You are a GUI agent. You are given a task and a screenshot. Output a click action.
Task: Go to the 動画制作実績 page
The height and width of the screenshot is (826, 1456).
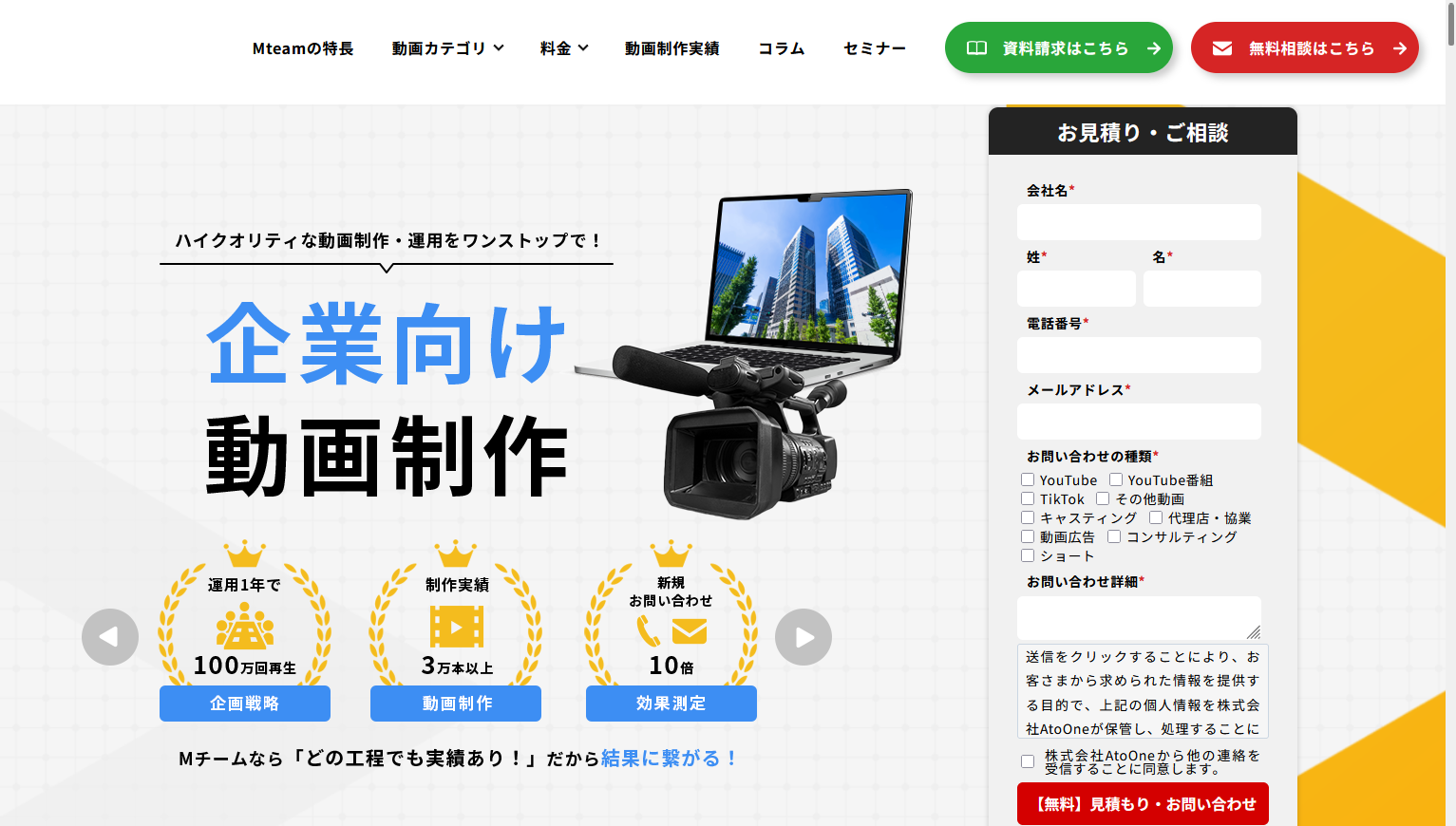coord(671,48)
